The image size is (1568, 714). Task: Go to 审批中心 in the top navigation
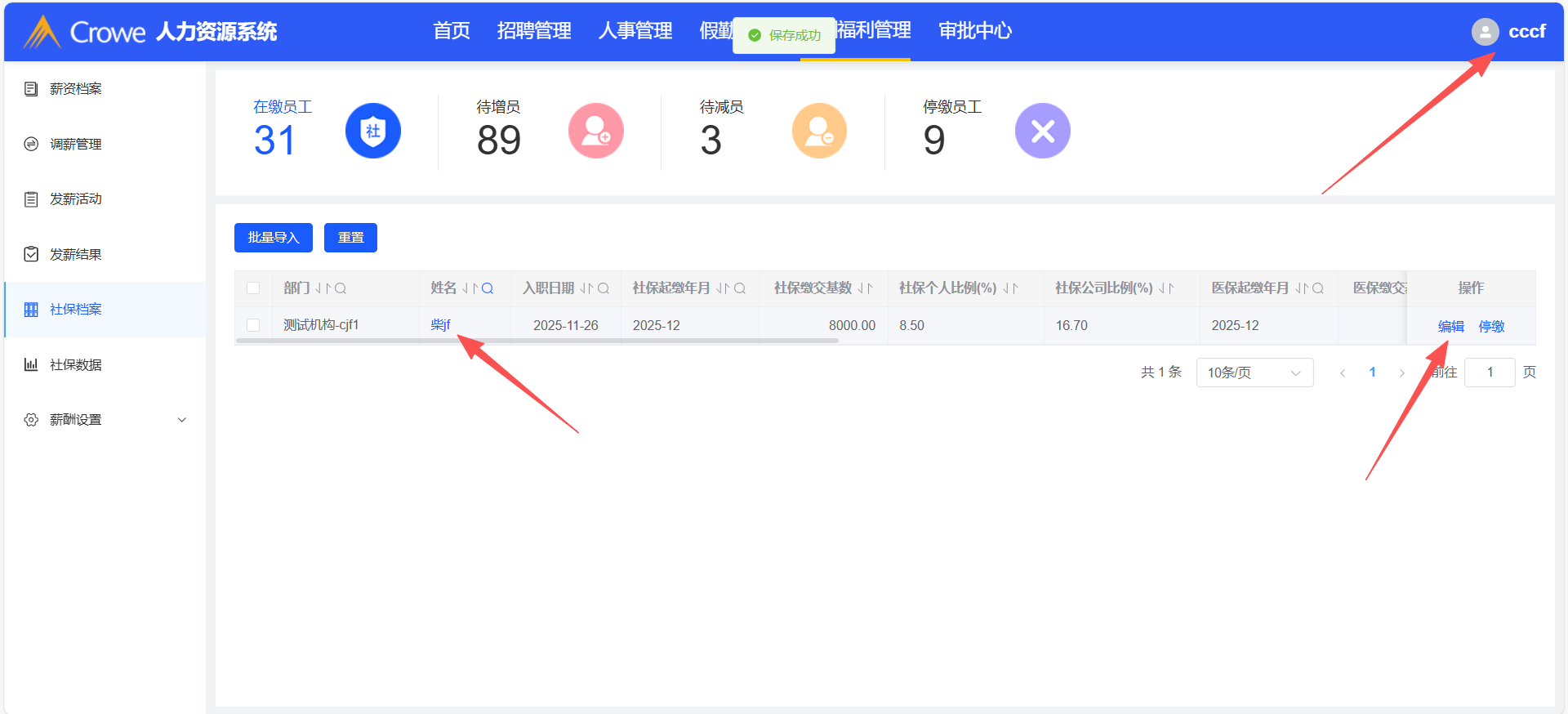pyautogui.click(x=975, y=31)
